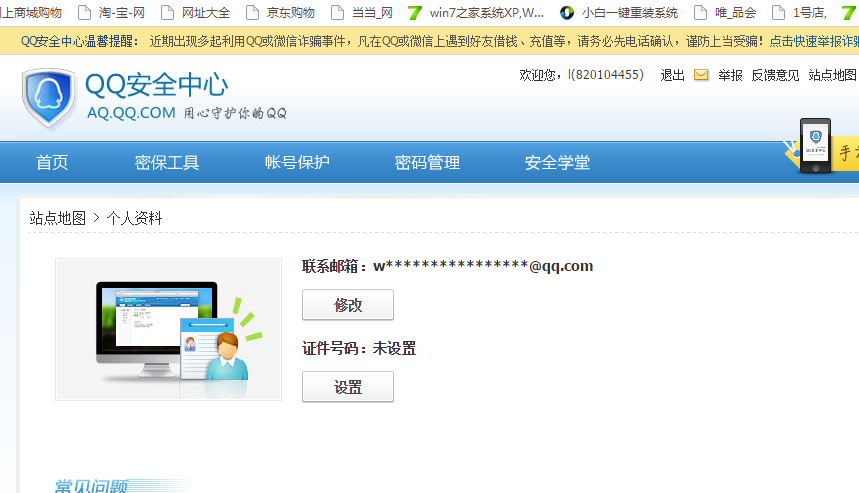The height and width of the screenshot is (493, 859).
Task: Click 退出 to log out
Action: coord(672,75)
